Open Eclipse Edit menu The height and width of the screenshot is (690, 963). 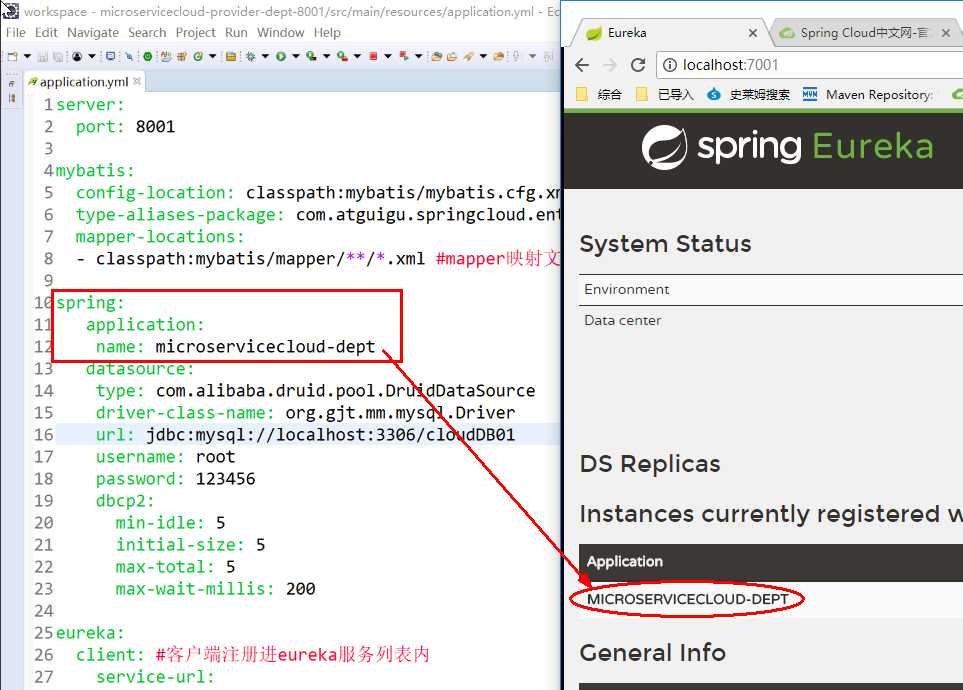pyautogui.click(x=46, y=33)
